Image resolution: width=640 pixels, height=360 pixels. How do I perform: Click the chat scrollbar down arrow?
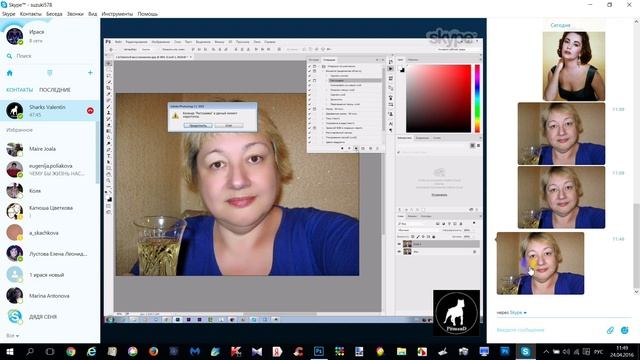click(636, 292)
